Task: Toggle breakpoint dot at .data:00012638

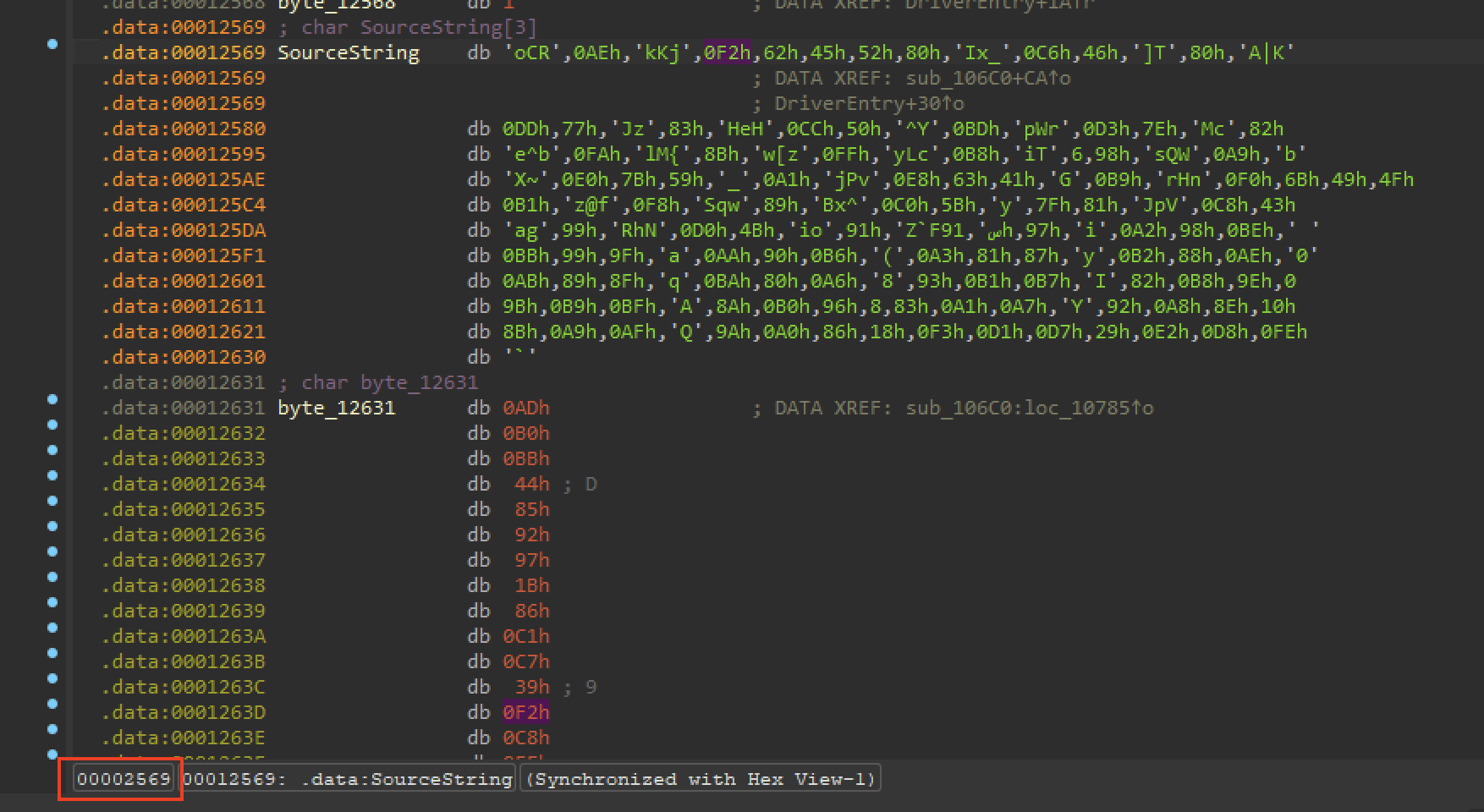Action: (x=52, y=576)
